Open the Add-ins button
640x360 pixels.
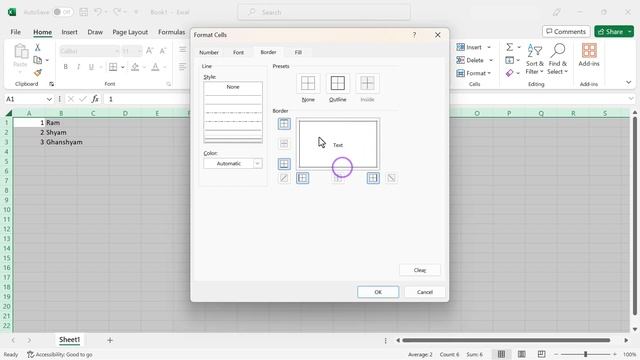click(x=589, y=55)
